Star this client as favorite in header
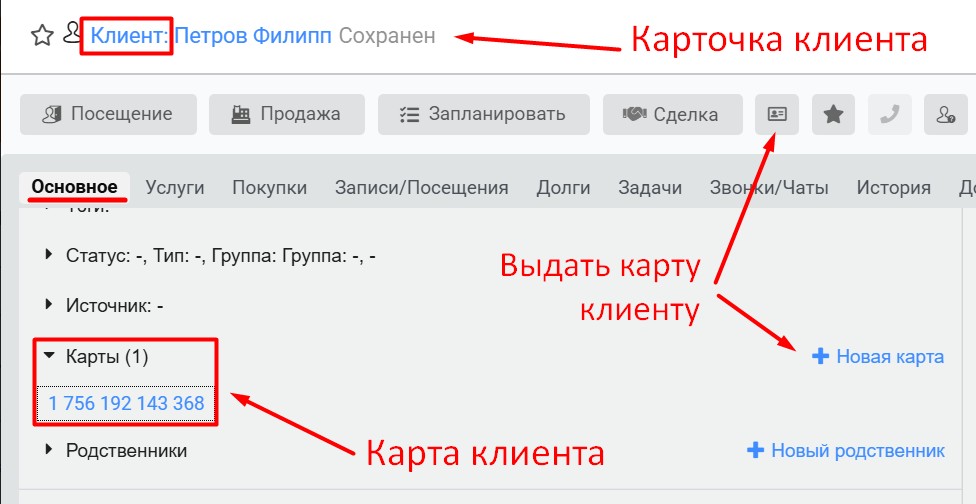Screen dimensions: 976x504 click(x=42, y=35)
